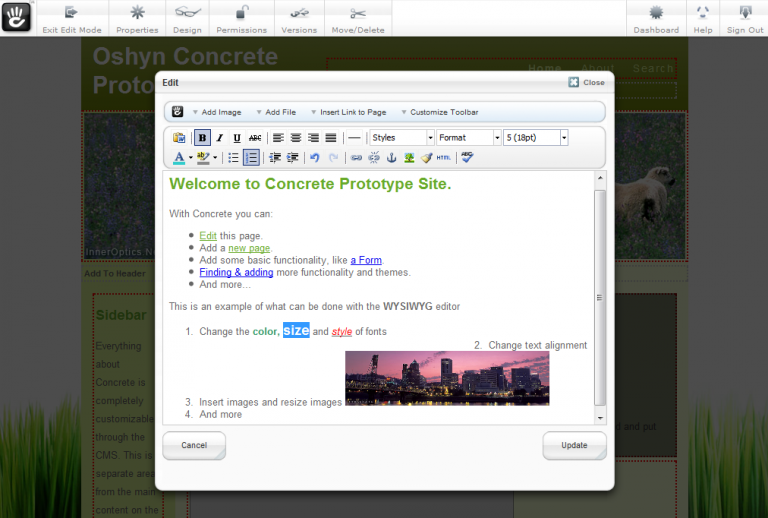
Task: Click the indent icon
Action: [292, 158]
